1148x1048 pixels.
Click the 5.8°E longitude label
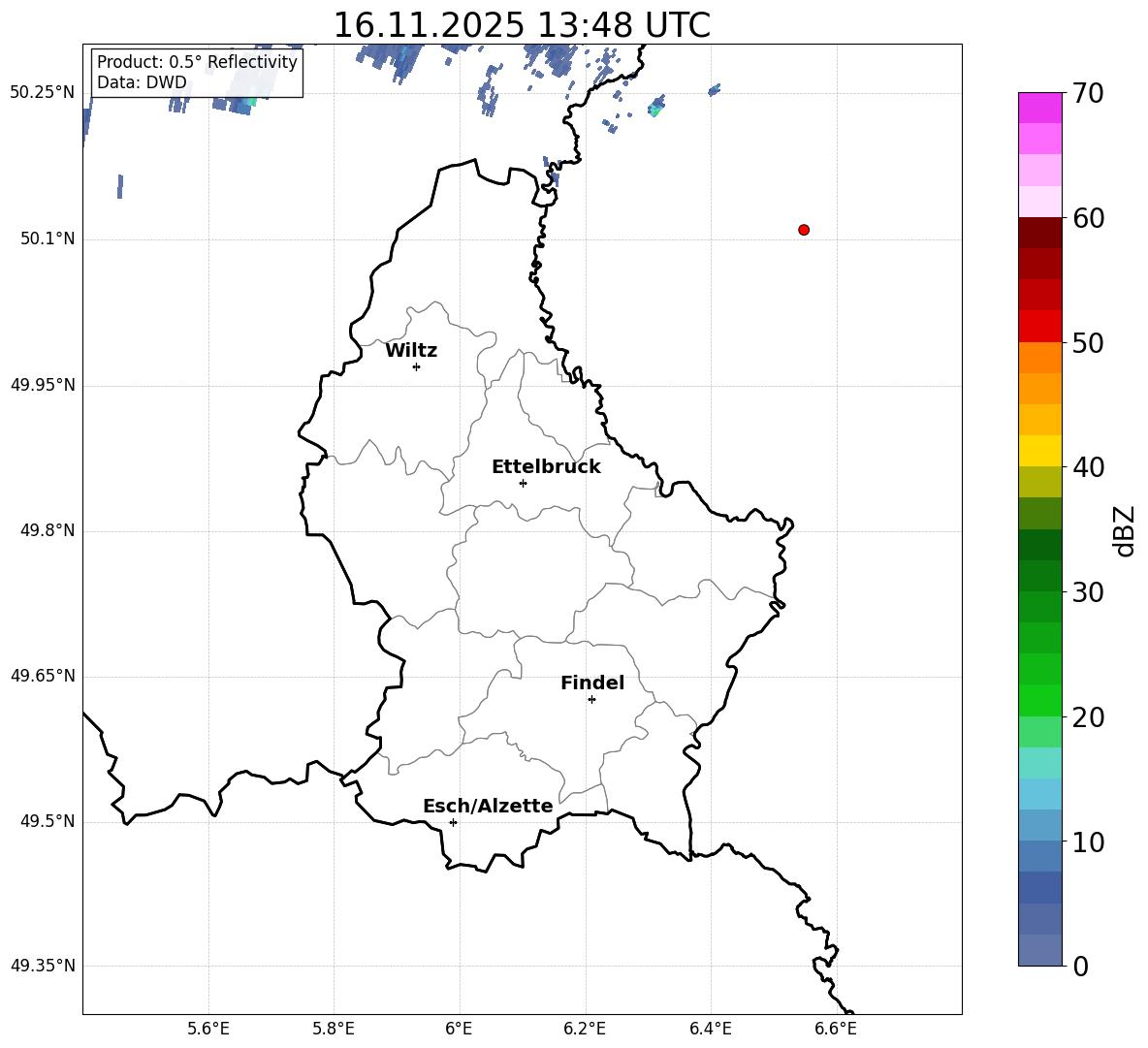(334, 1029)
